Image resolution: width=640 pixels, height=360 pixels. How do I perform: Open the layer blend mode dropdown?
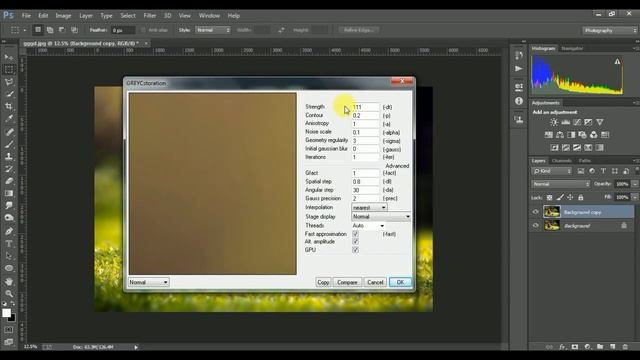coord(561,184)
